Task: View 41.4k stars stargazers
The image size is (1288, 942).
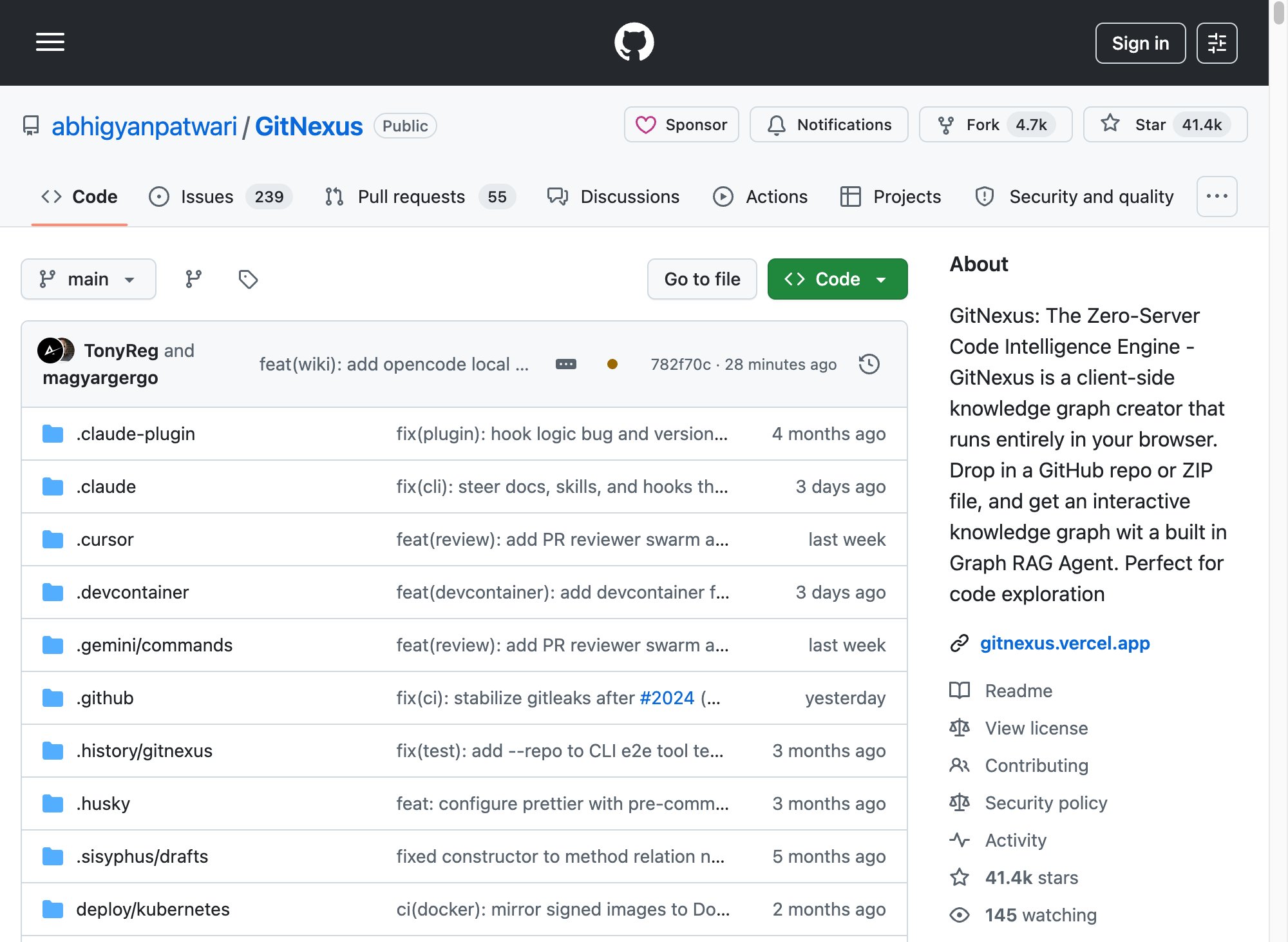Action: [1031, 878]
